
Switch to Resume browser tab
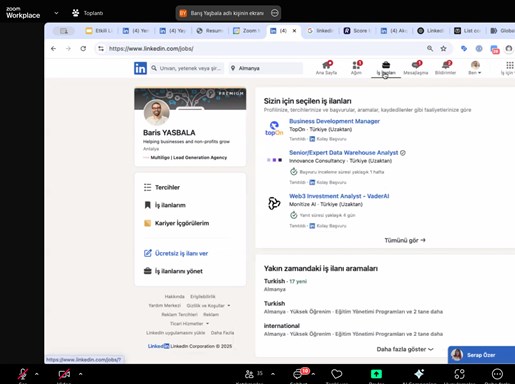(210, 31)
